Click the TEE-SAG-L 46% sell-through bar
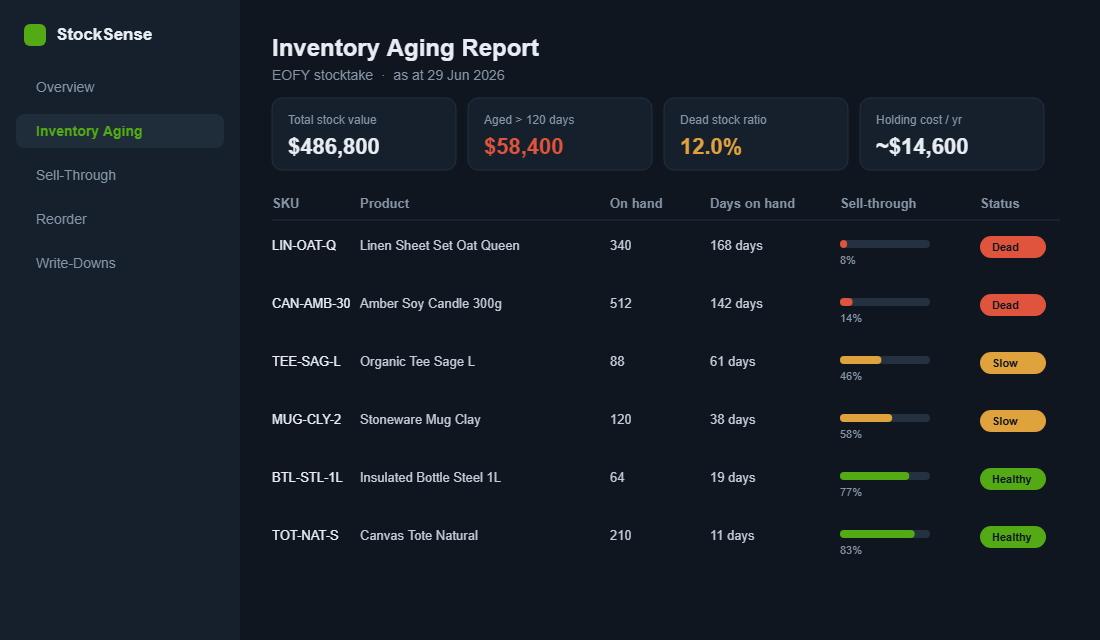Viewport: 1100px width, 640px height. [x=885, y=360]
